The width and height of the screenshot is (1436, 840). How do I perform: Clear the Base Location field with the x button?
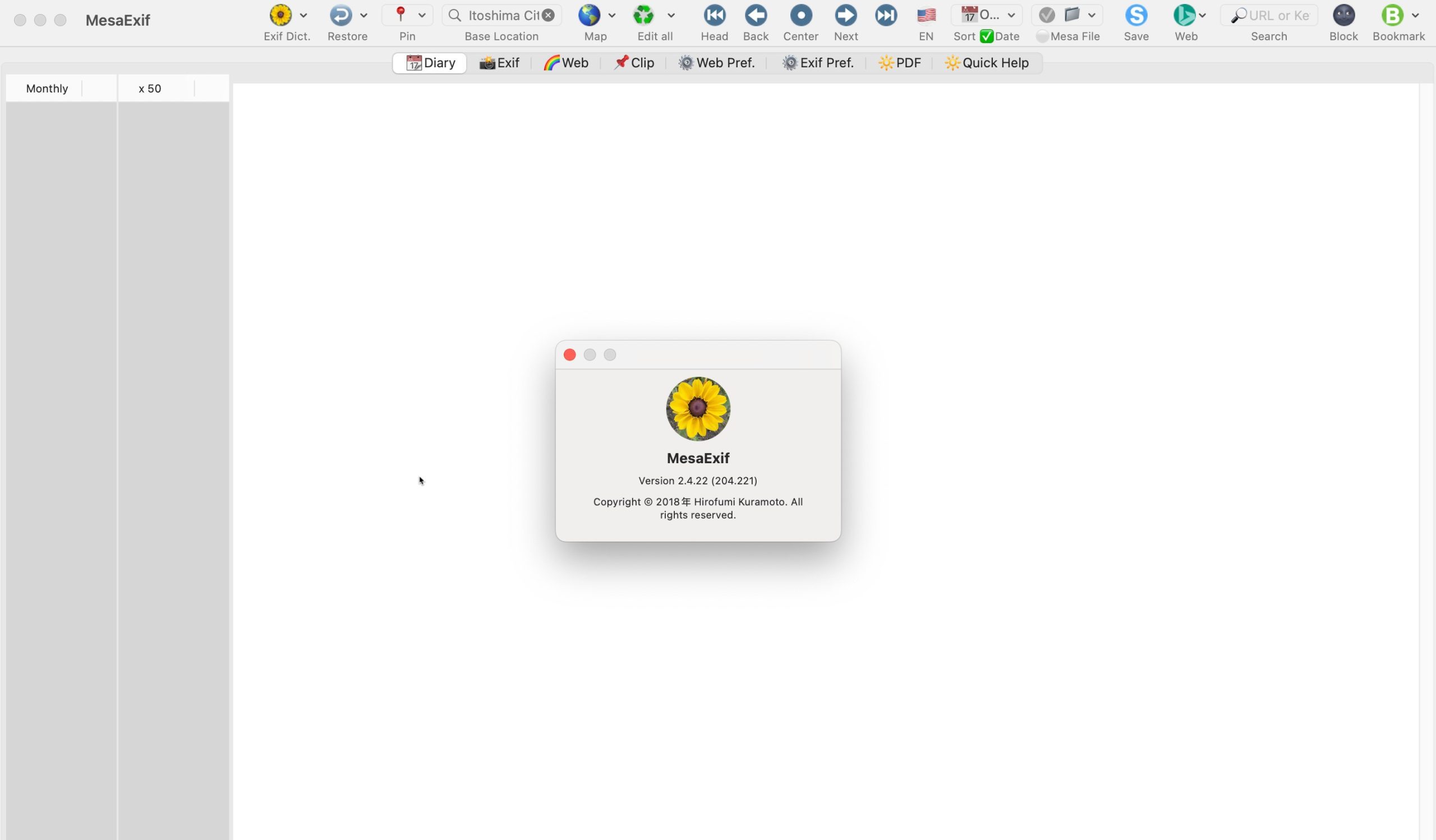click(x=548, y=15)
